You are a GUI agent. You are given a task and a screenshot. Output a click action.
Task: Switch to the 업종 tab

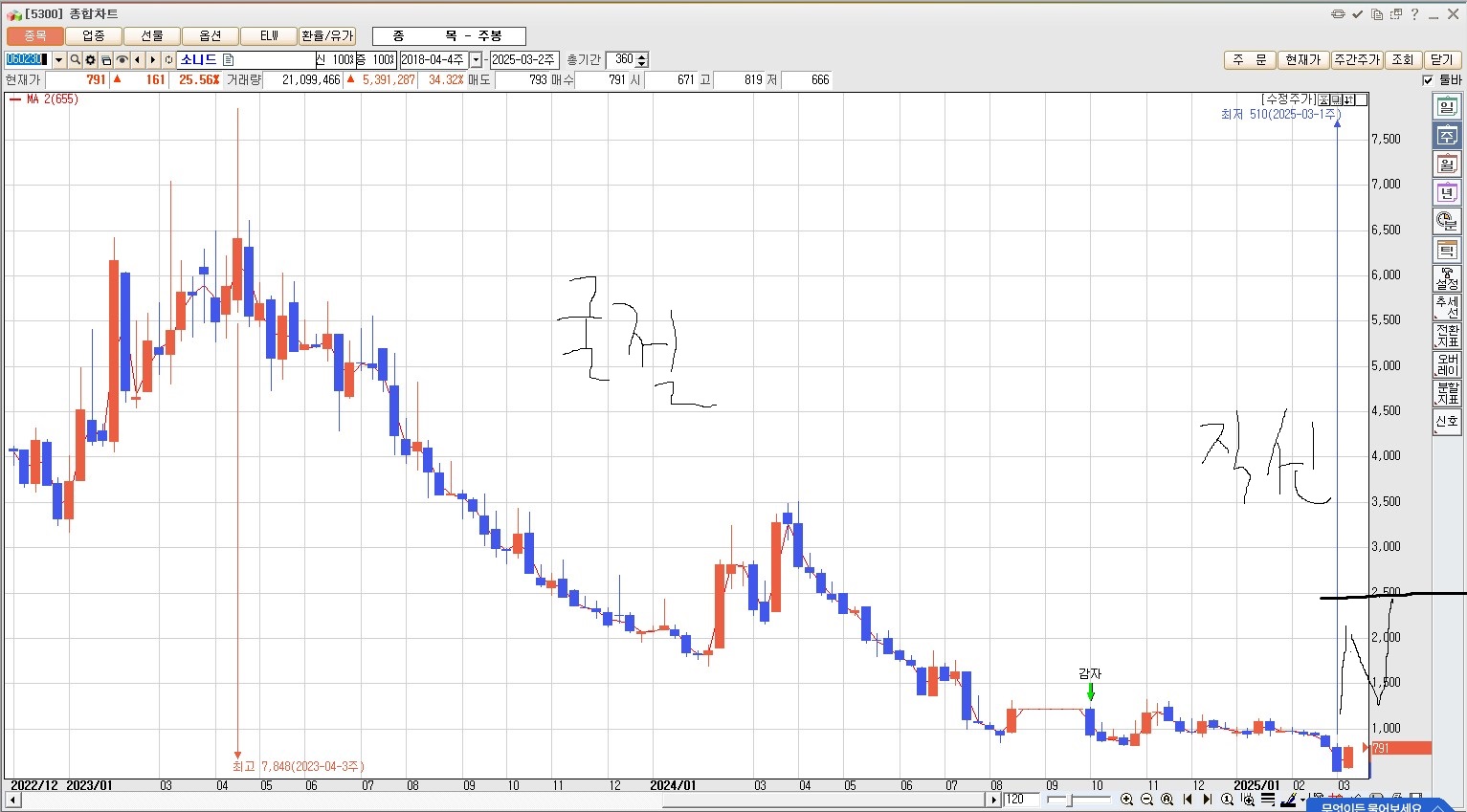click(94, 36)
